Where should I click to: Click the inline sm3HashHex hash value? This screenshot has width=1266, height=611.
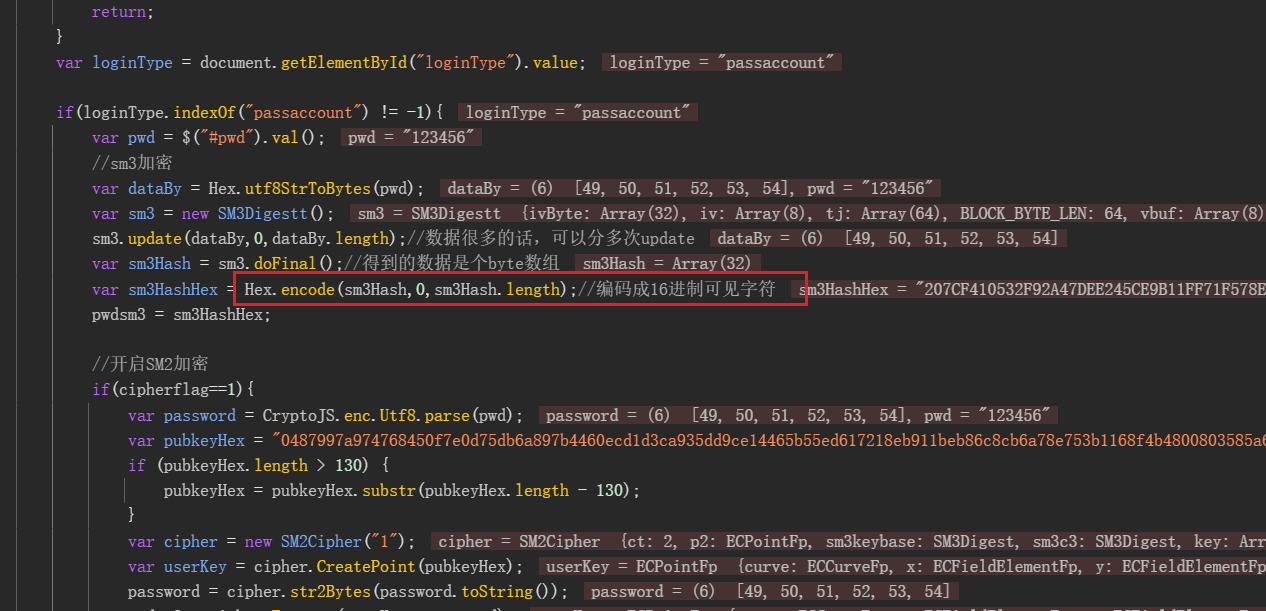click(x=1030, y=289)
